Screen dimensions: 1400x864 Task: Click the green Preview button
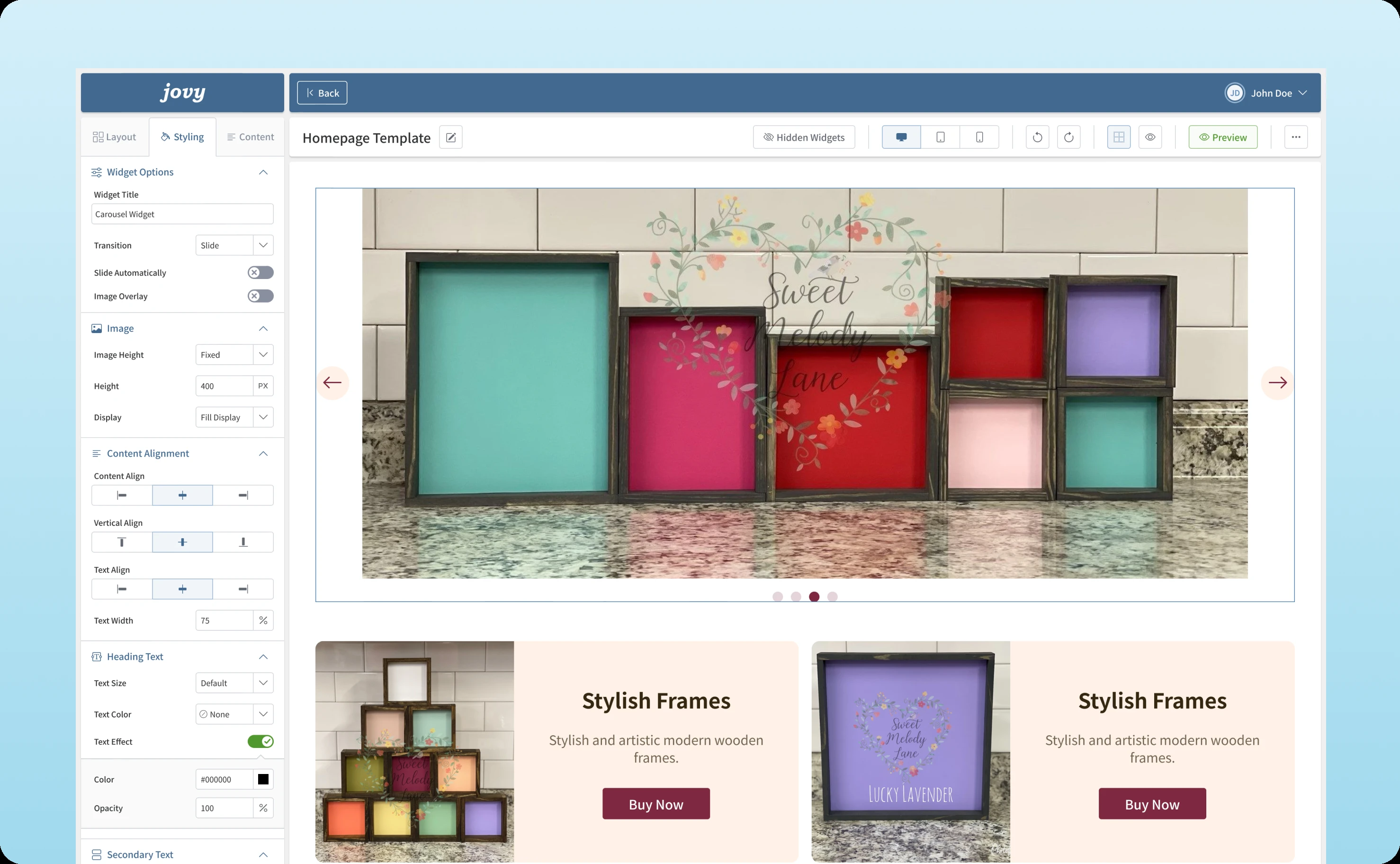(1222, 137)
